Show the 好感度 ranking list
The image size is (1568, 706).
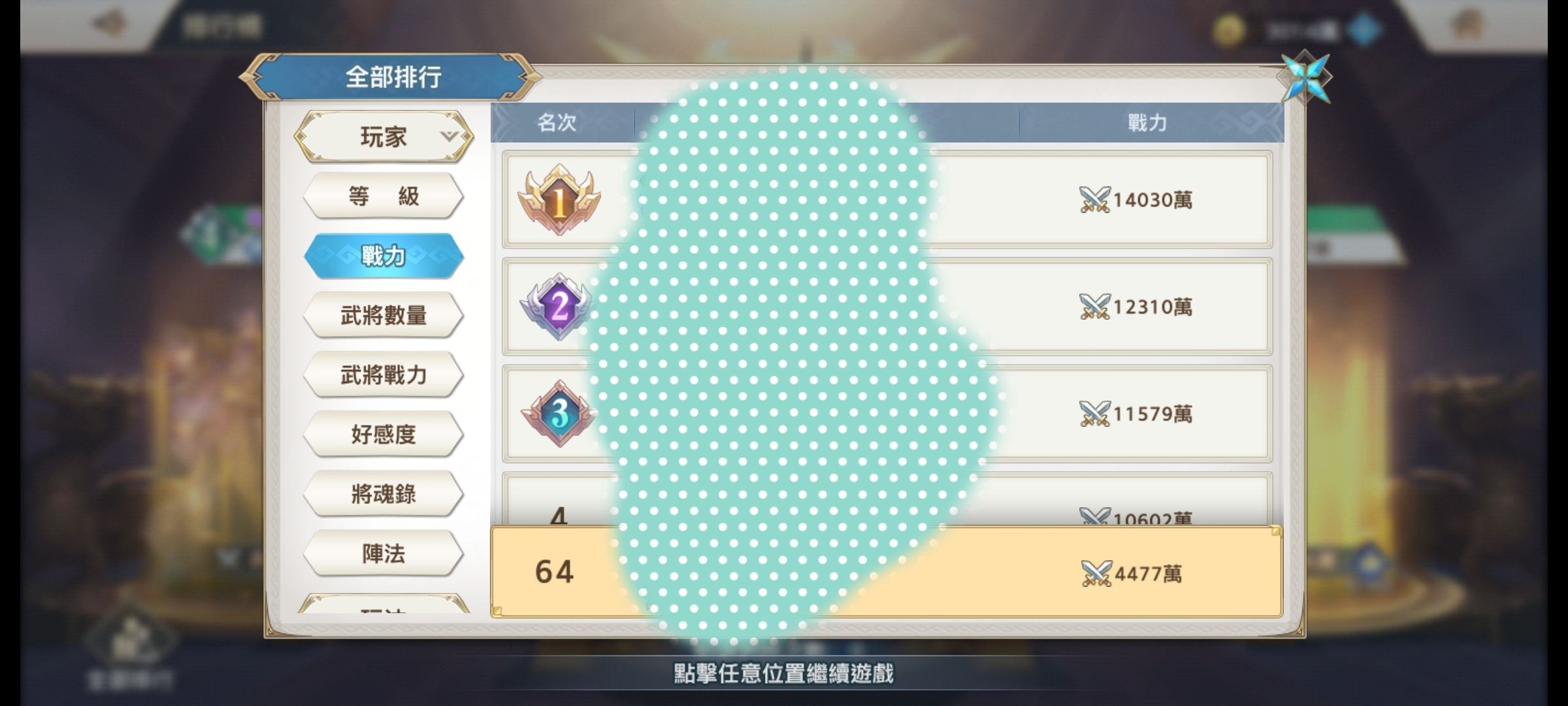coord(384,434)
